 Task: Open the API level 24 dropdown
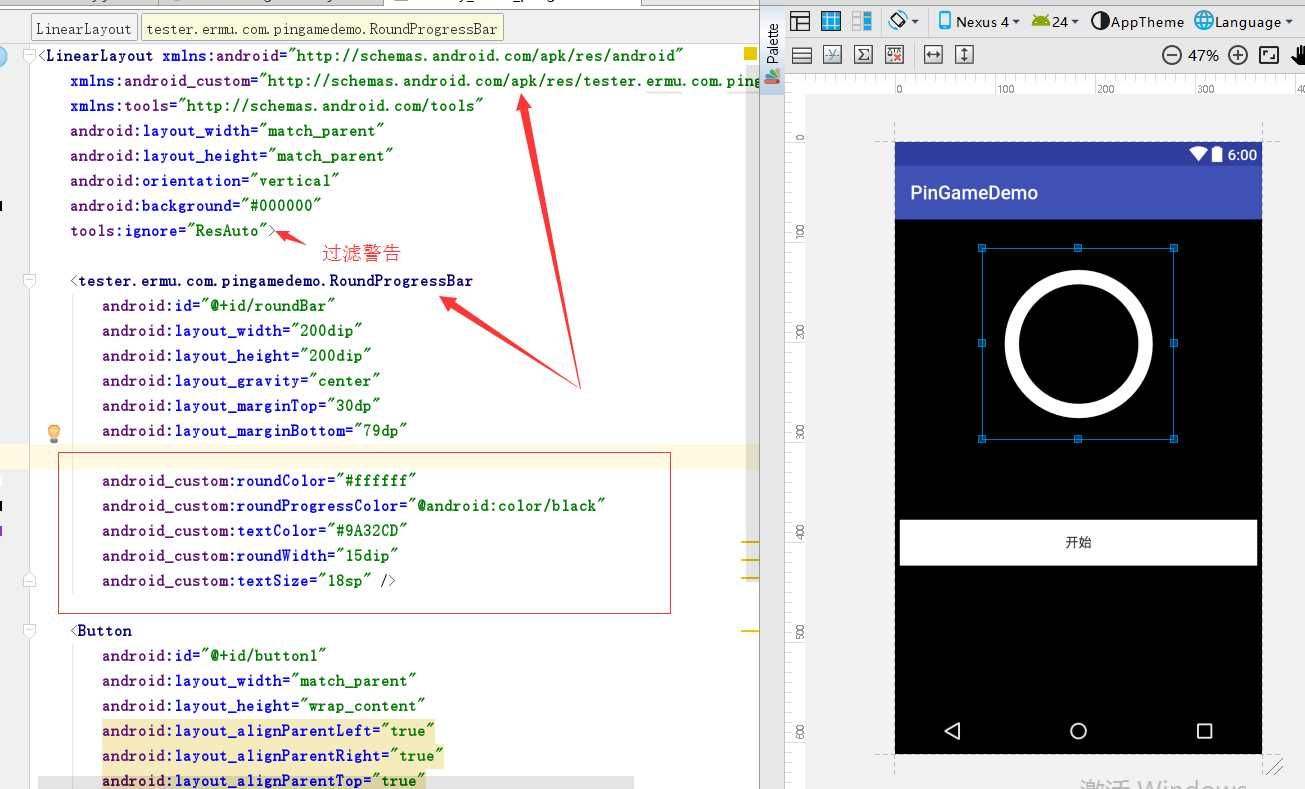coord(1055,21)
